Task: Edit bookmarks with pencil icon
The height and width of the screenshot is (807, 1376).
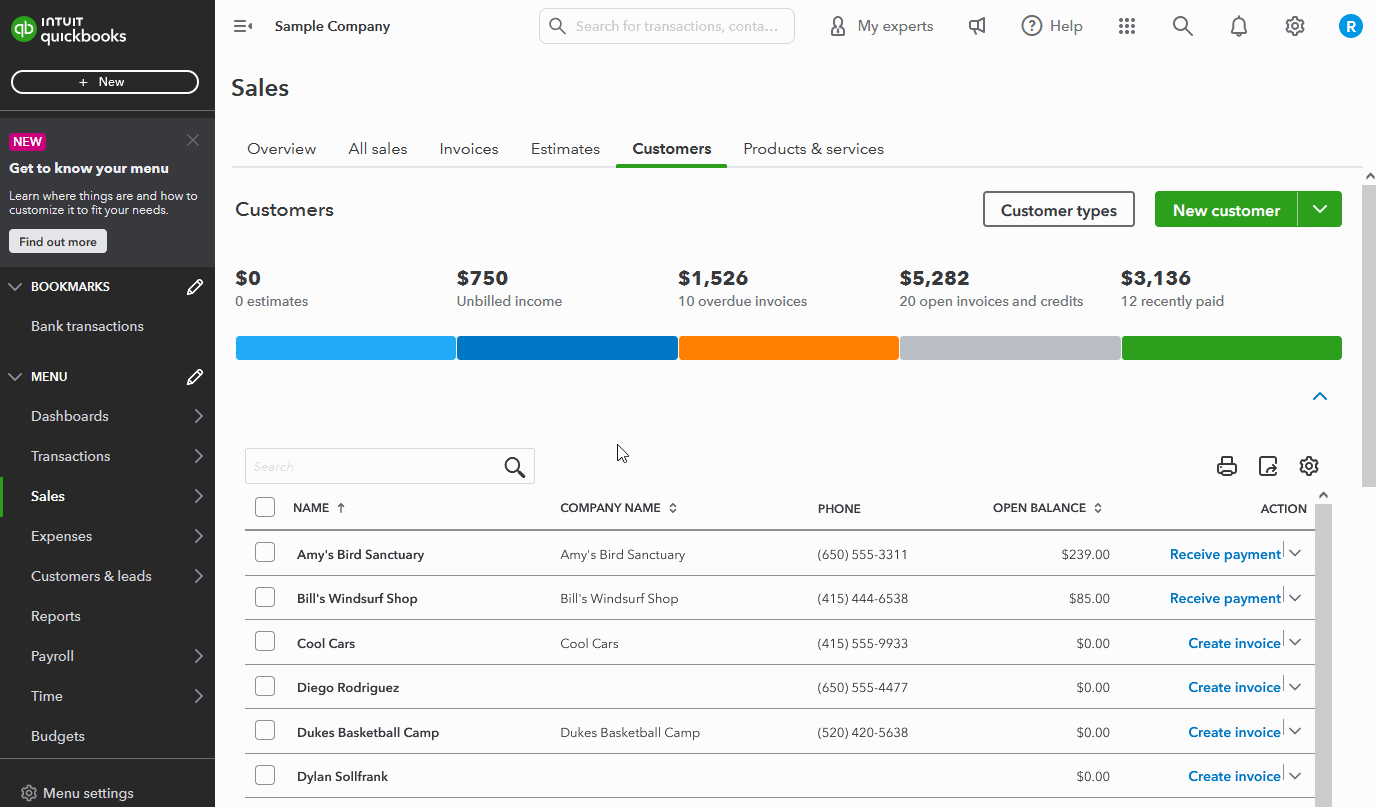Action: pos(195,287)
